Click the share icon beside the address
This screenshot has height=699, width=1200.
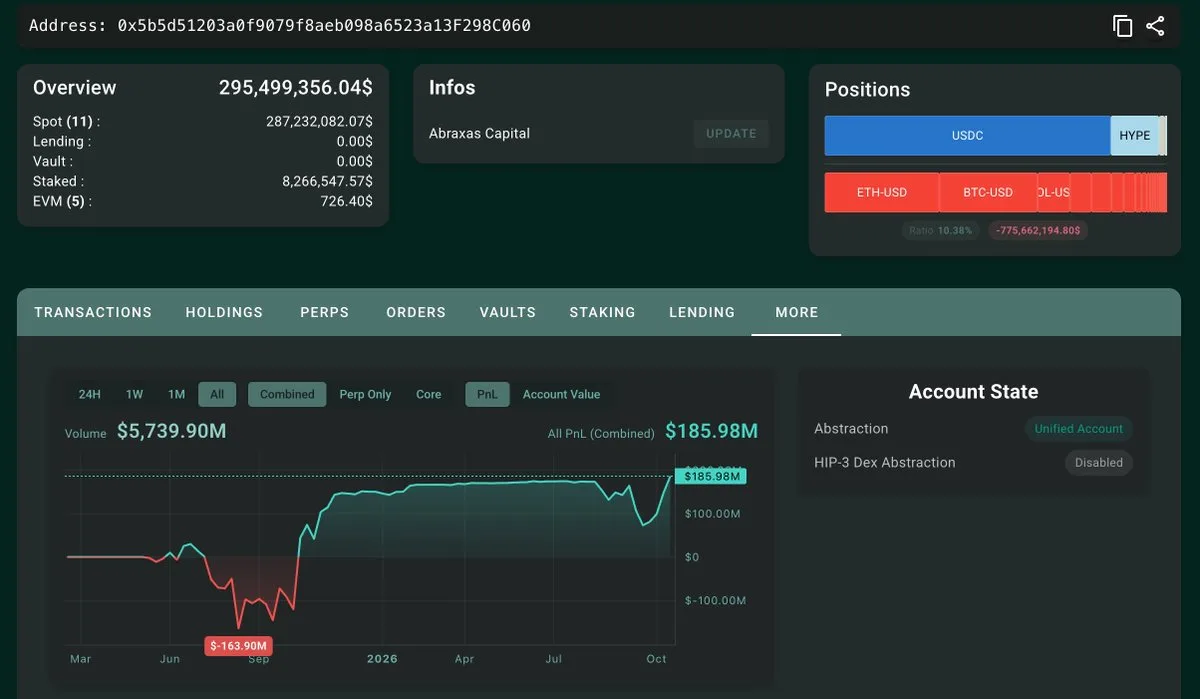coord(1155,26)
